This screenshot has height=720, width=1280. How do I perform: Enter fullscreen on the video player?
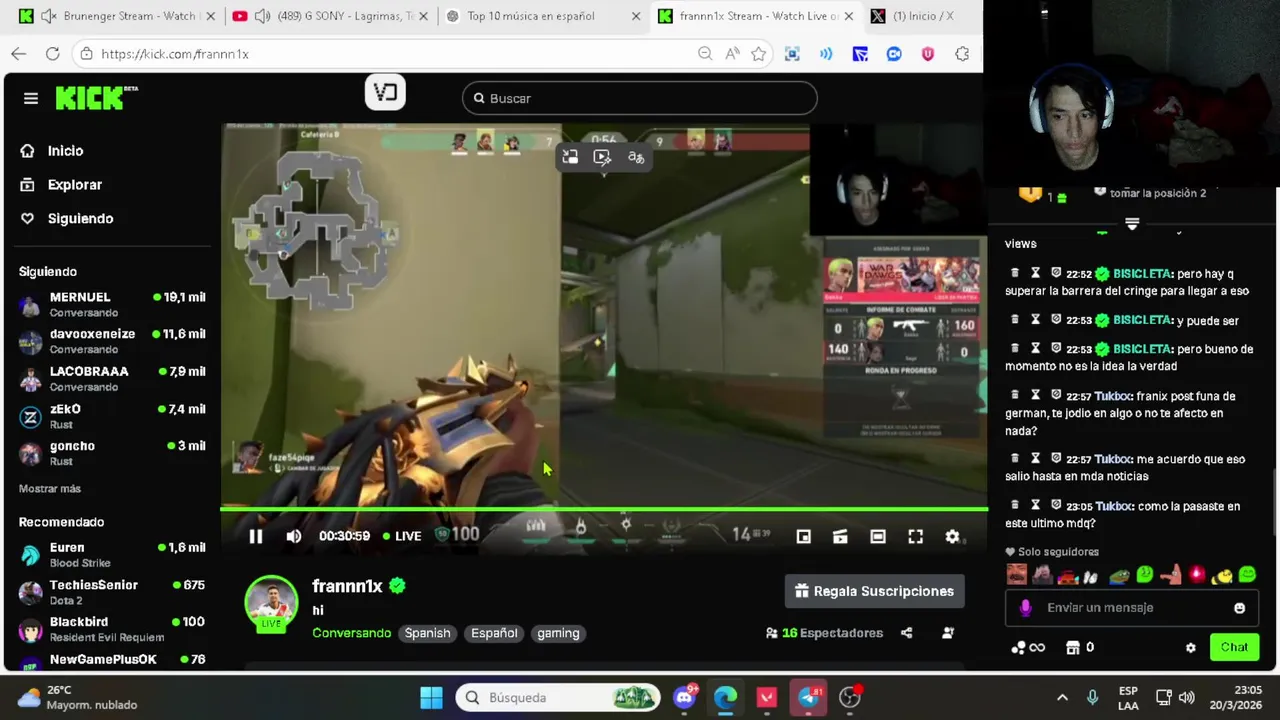[x=915, y=537]
